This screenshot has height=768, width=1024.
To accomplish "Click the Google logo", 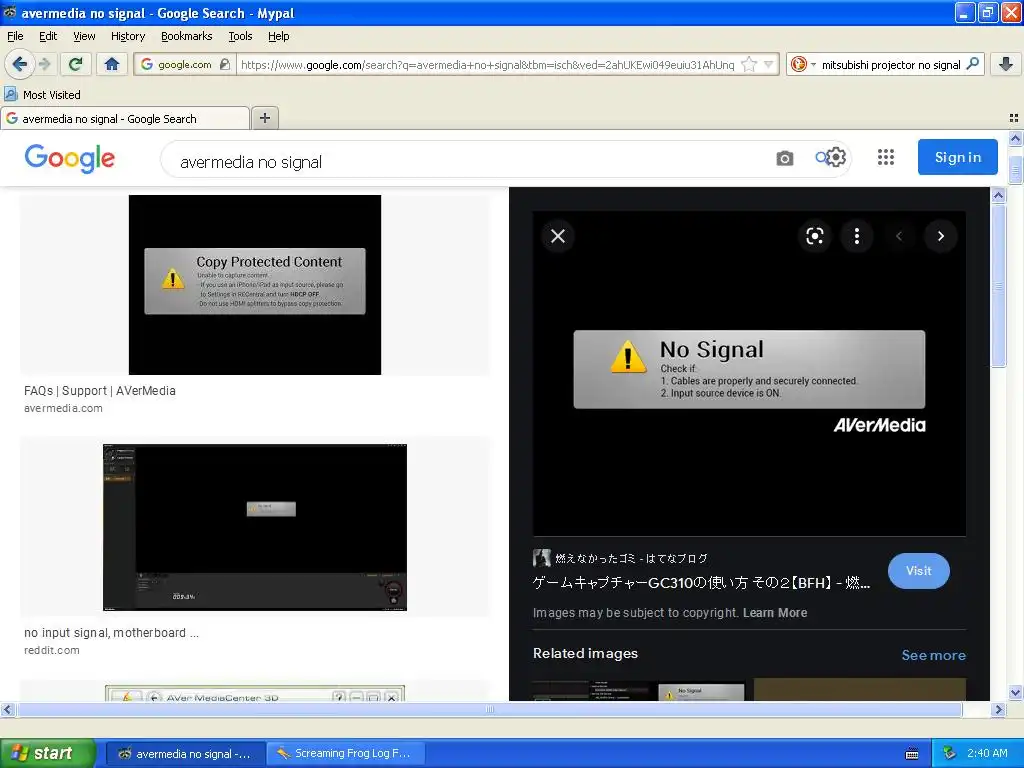I will click(70, 158).
